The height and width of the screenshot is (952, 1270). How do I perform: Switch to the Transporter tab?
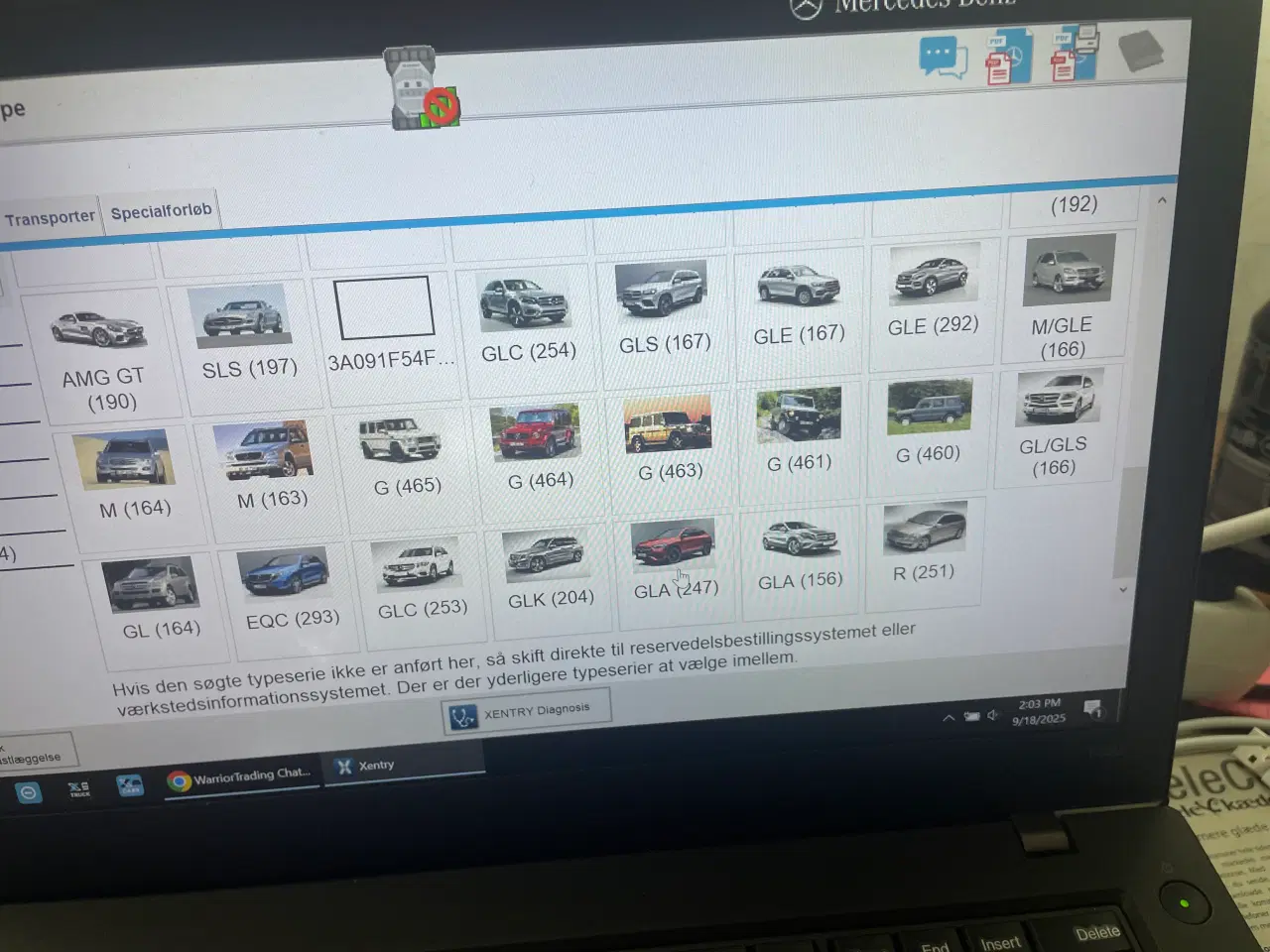click(x=50, y=217)
